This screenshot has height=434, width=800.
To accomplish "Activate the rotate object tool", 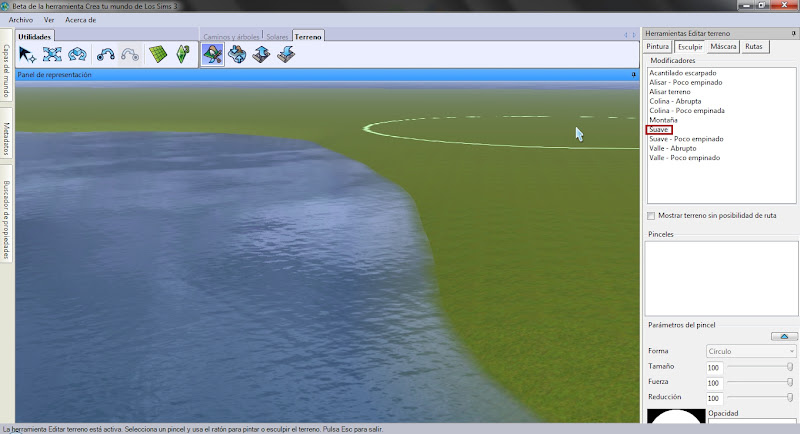I will point(77,55).
